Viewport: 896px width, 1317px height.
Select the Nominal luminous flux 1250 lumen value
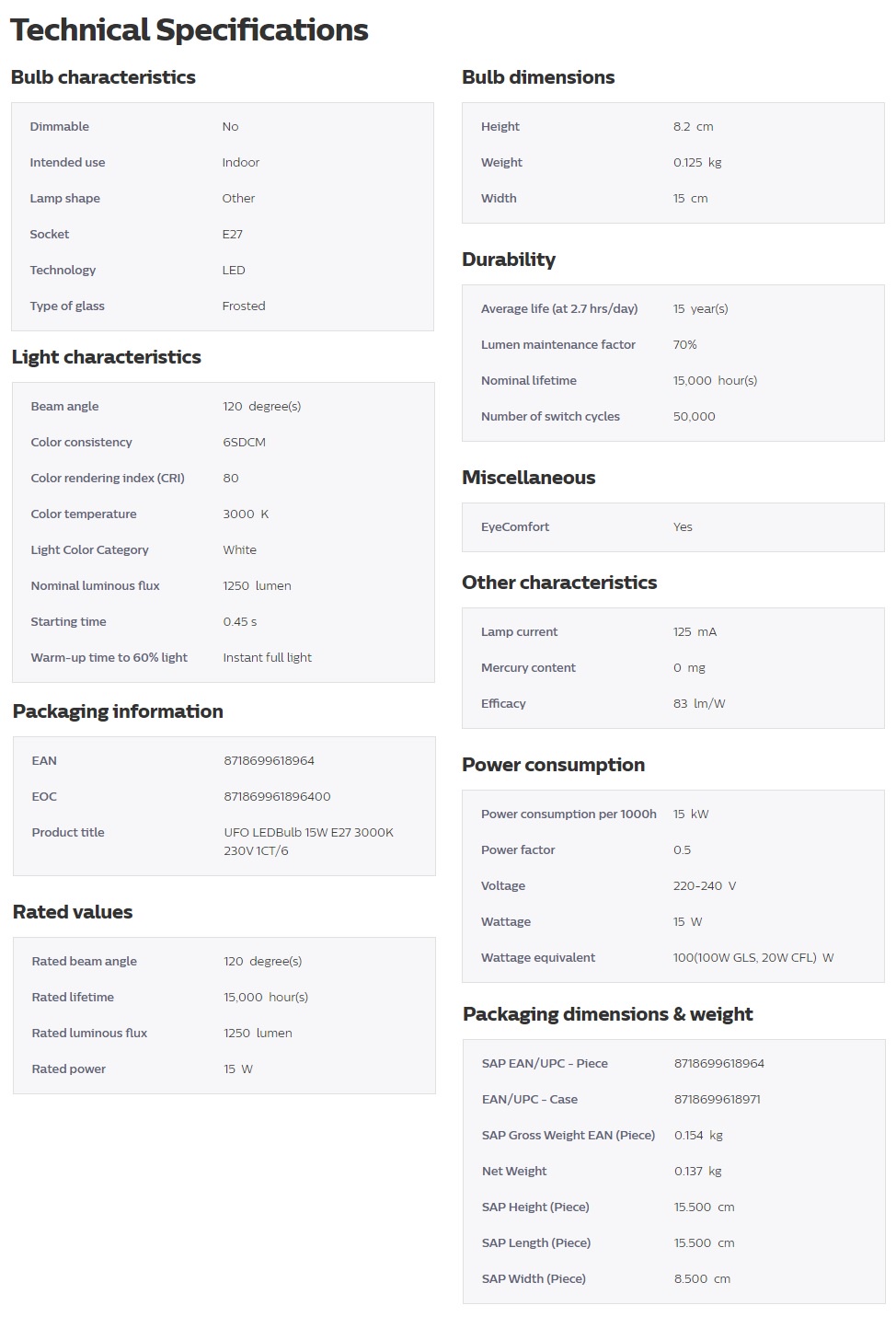[x=257, y=586]
